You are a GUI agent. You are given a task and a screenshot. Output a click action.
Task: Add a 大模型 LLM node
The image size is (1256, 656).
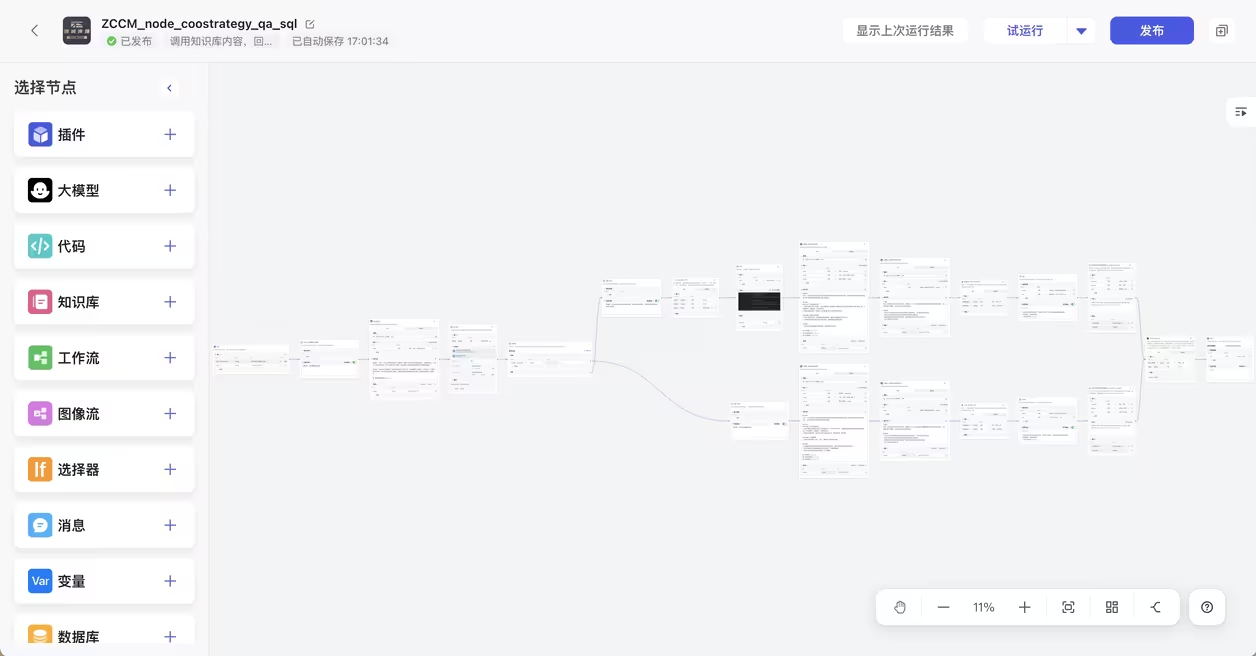pyautogui.click(x=170, y=190)
